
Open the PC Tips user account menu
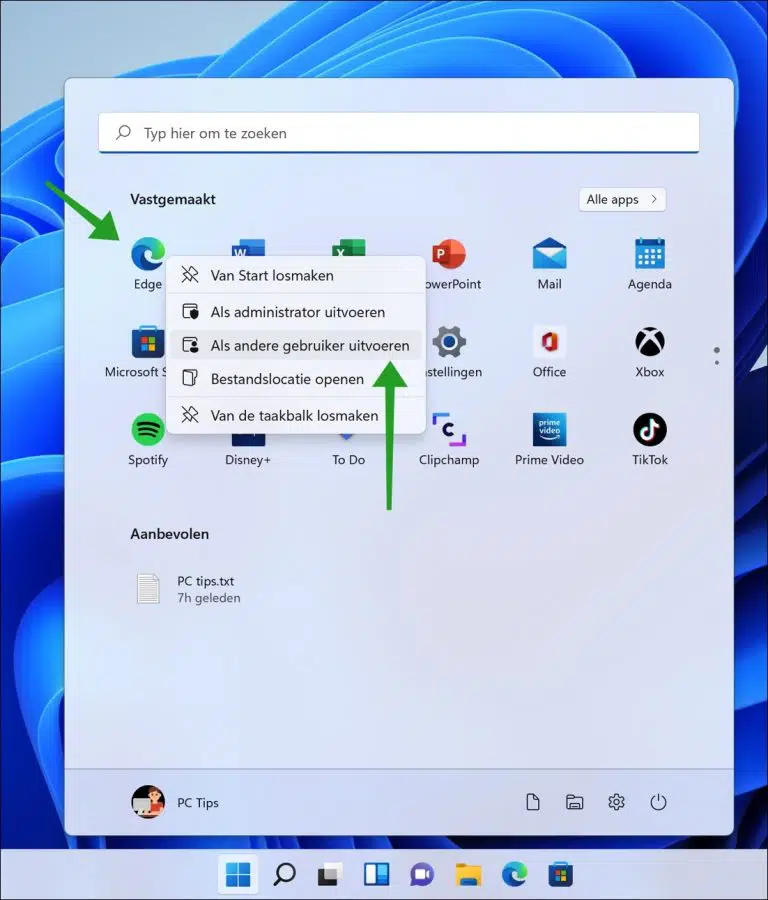click(x=176, y=802)
